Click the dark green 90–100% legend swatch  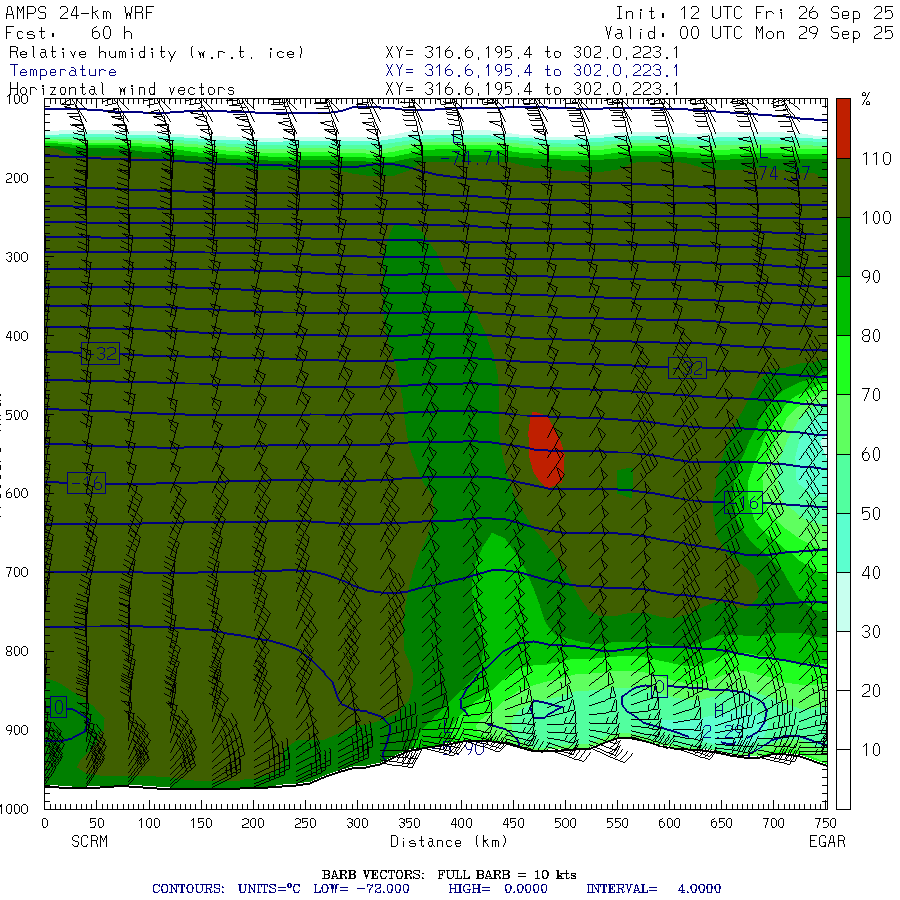tap(844, 246)
